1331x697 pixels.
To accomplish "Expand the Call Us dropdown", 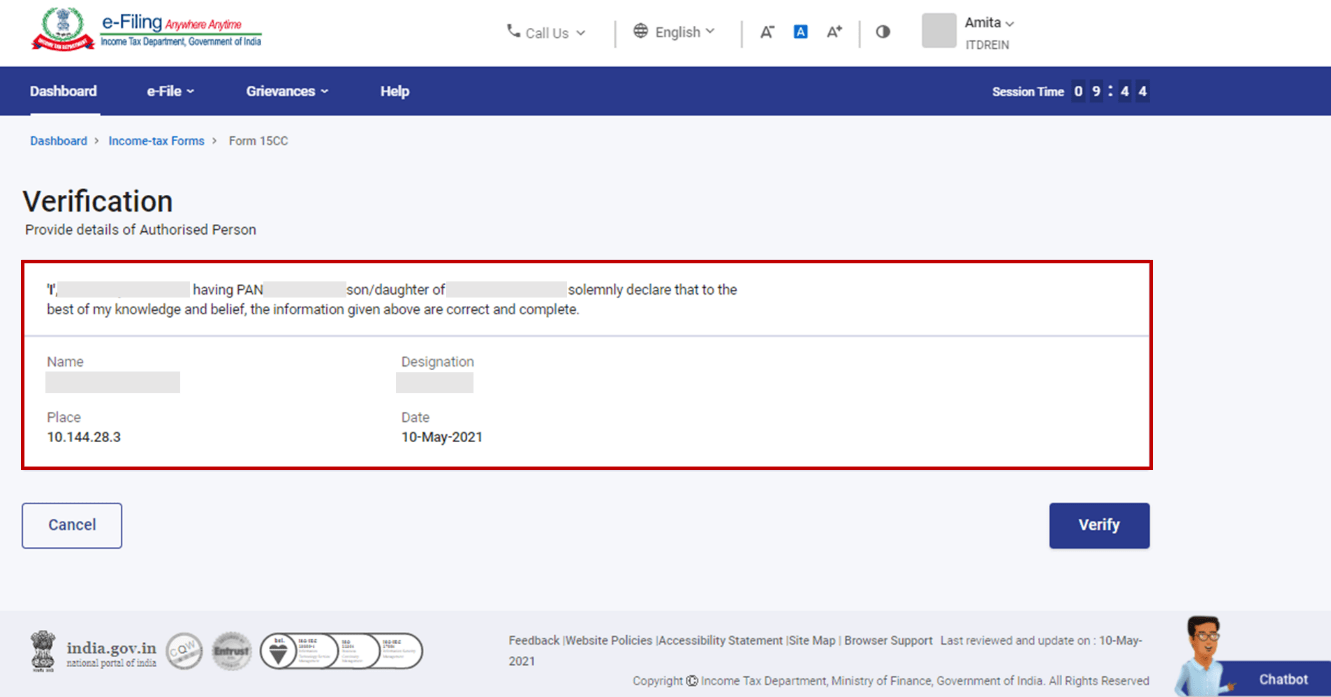I will point(546,33).
